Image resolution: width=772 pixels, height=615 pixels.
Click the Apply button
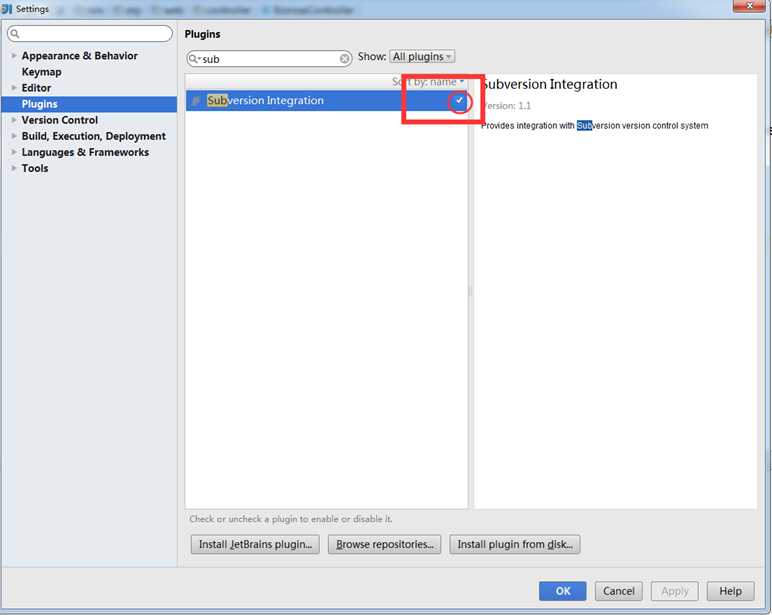point(675,591)
